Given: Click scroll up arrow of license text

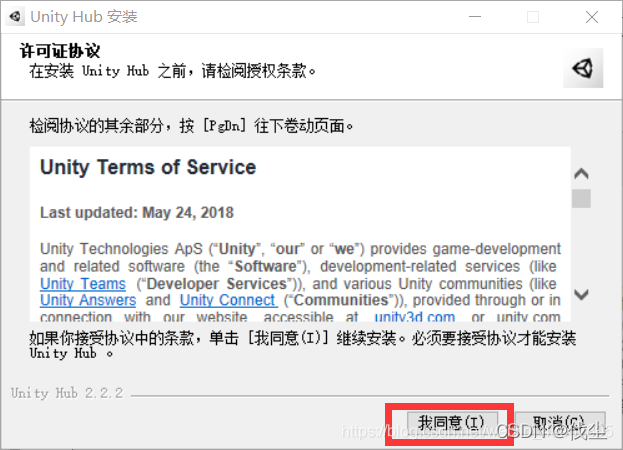Looking at the screenshot, I should 581,174.
